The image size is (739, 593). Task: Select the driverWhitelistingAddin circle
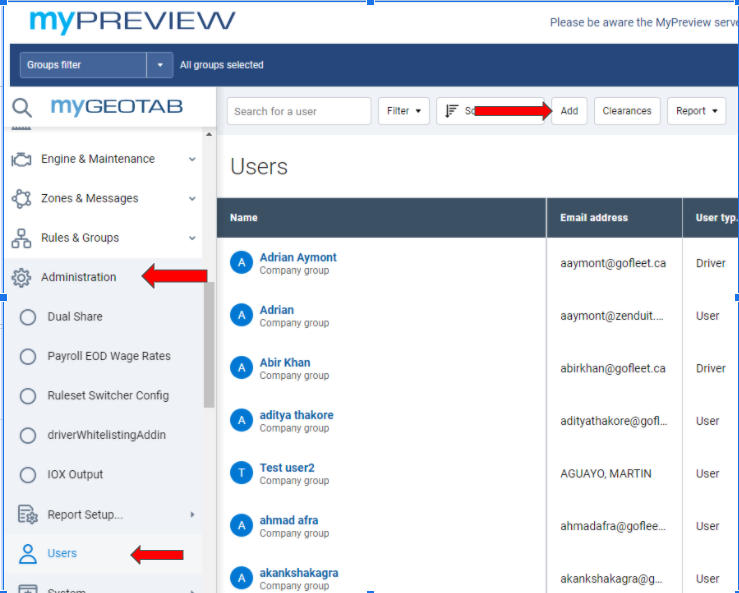28,435
